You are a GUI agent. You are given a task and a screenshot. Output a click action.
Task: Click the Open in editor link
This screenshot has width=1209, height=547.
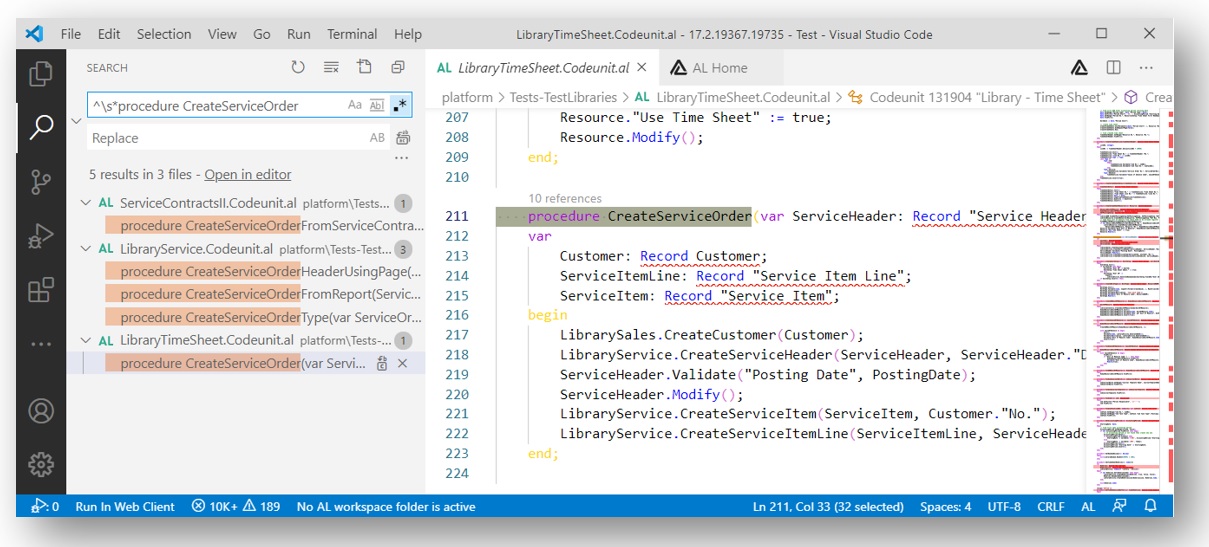pyautogui.click(x=248, y=175)
